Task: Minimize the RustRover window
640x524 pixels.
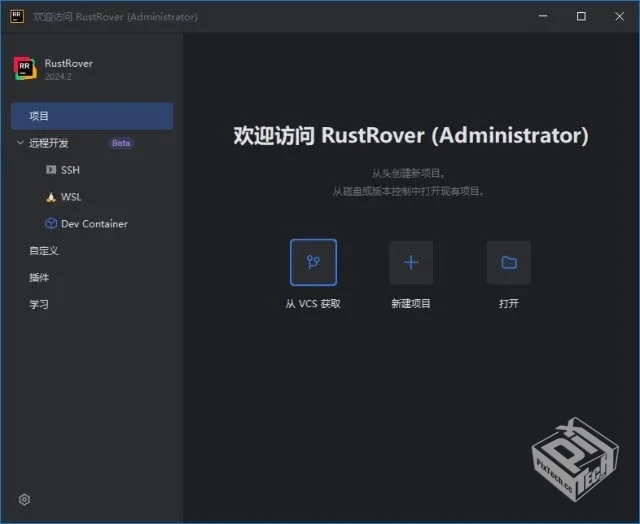Action: tap(543, 16)
